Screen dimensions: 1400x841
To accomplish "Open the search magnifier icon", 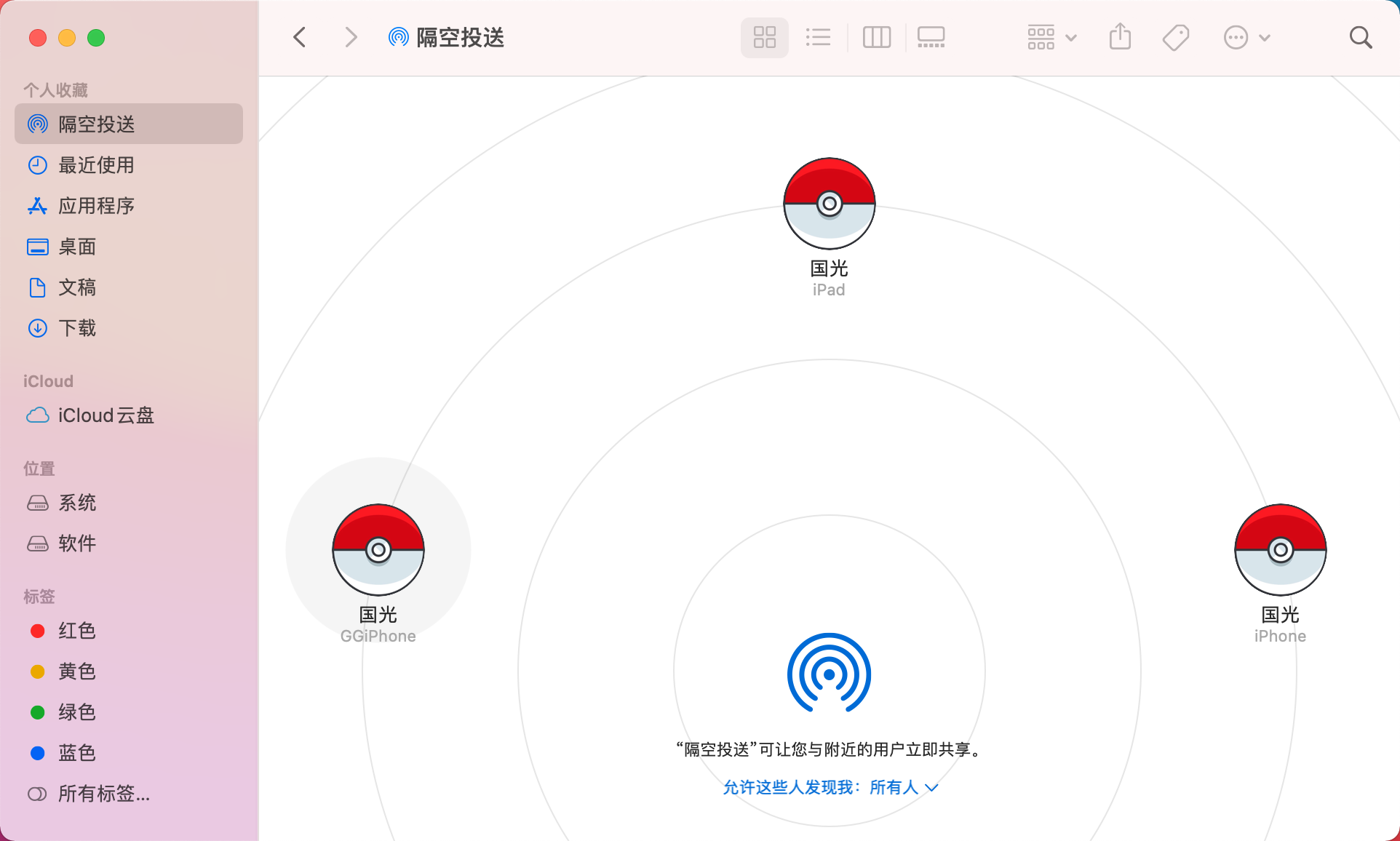I will [x=1360, y=37].
